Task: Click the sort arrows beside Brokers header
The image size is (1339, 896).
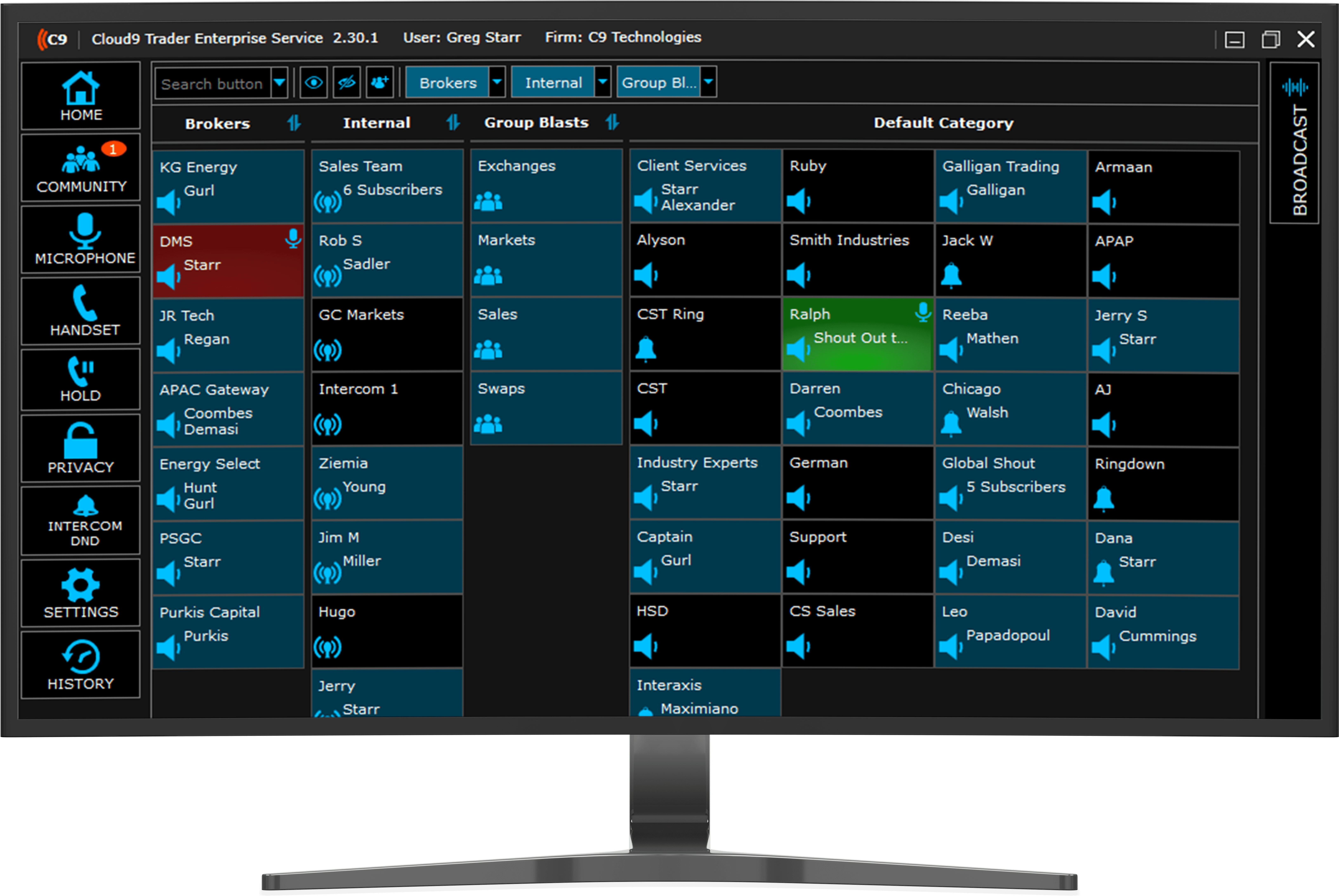Action: 294,123
